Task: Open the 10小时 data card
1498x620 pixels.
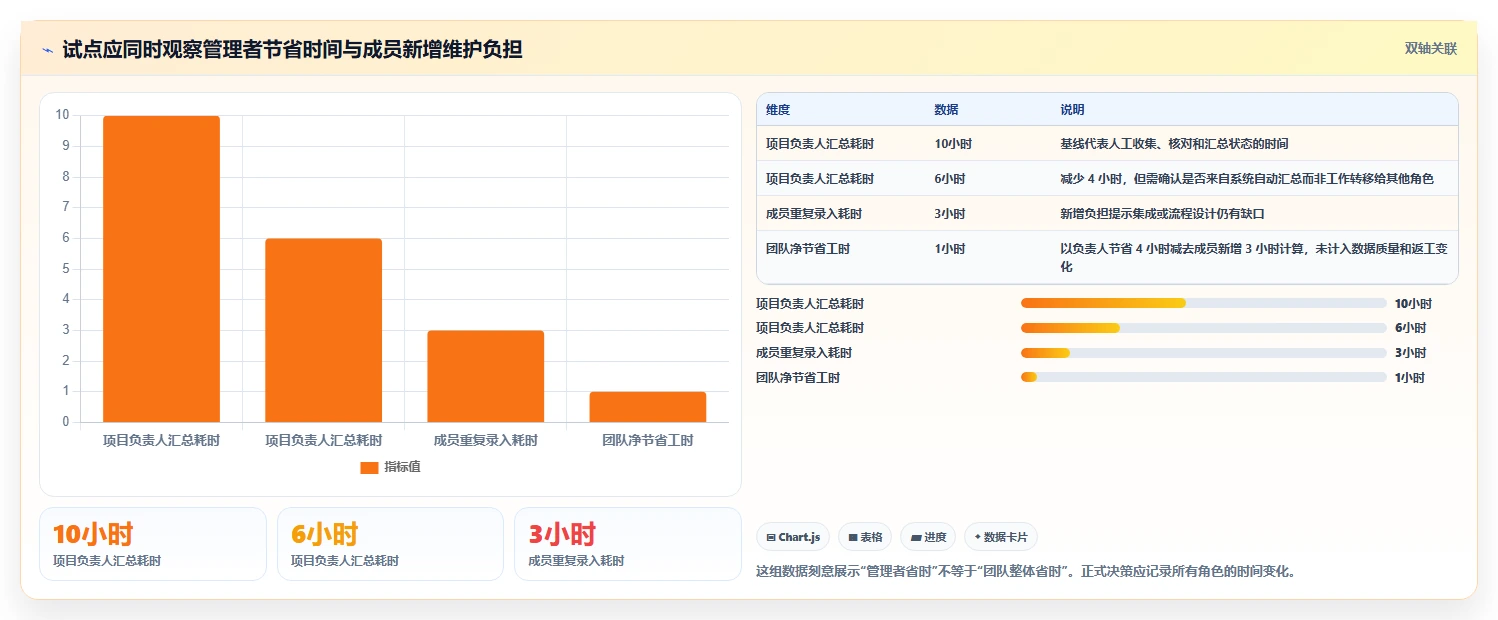Action: click(x=153, y=544)
